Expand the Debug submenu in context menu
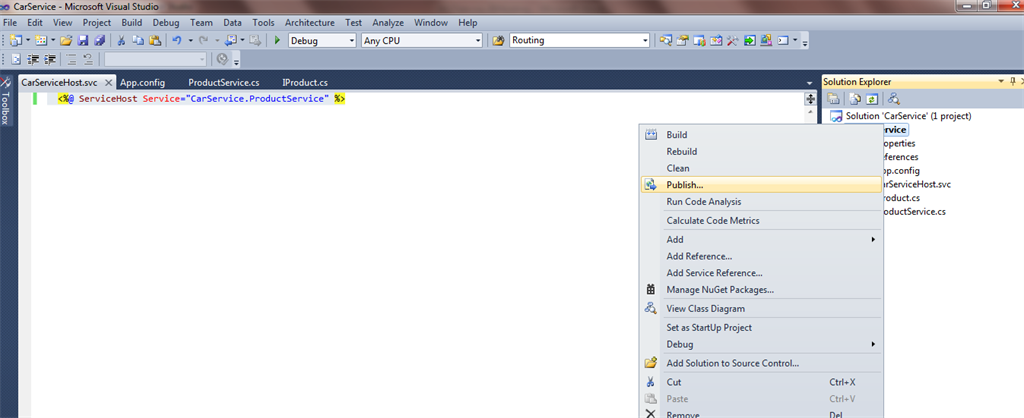This screenshot has width=1024, height=418. point(761,344)
